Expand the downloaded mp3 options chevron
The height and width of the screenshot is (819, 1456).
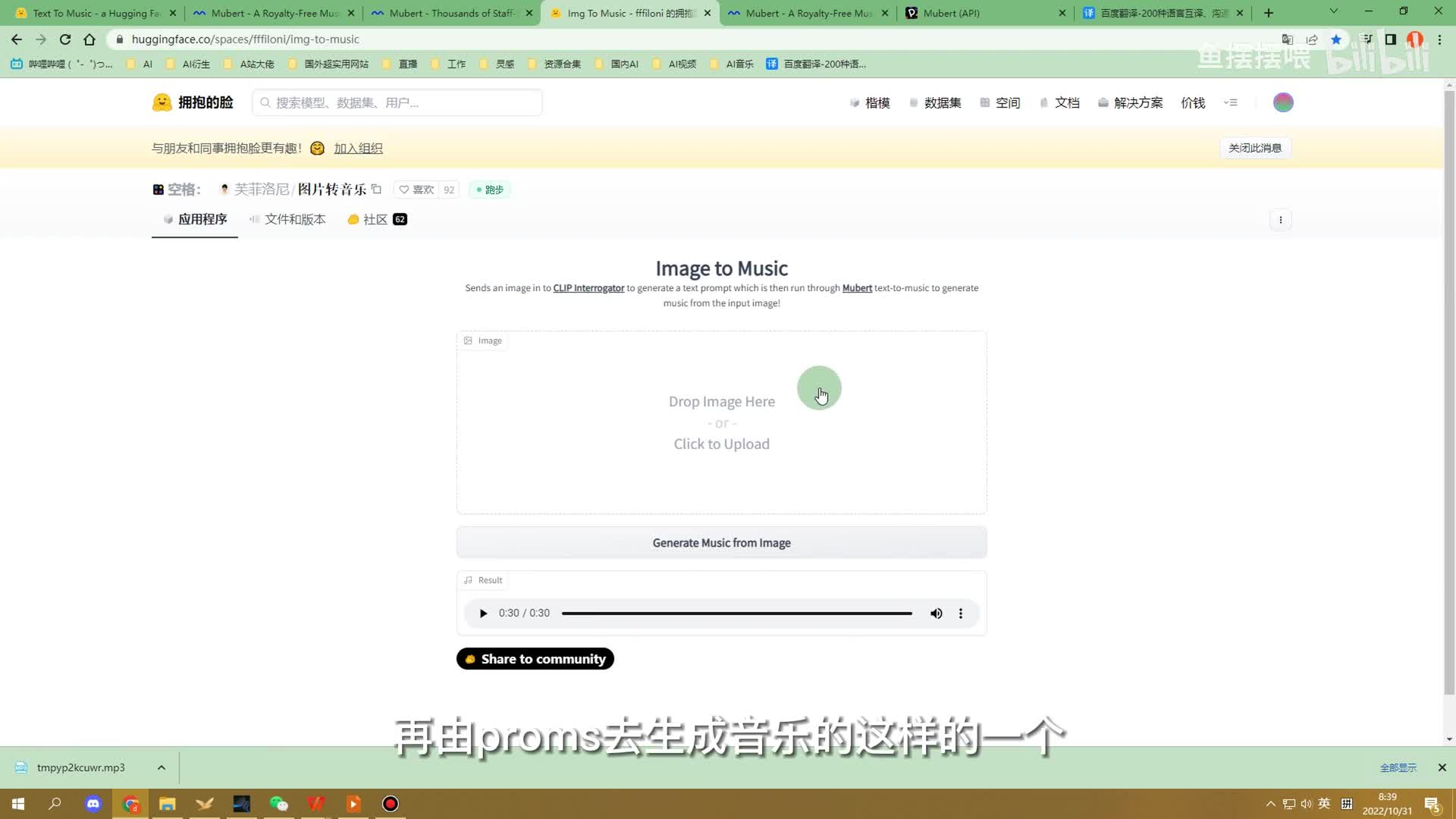tap(162, 767)
